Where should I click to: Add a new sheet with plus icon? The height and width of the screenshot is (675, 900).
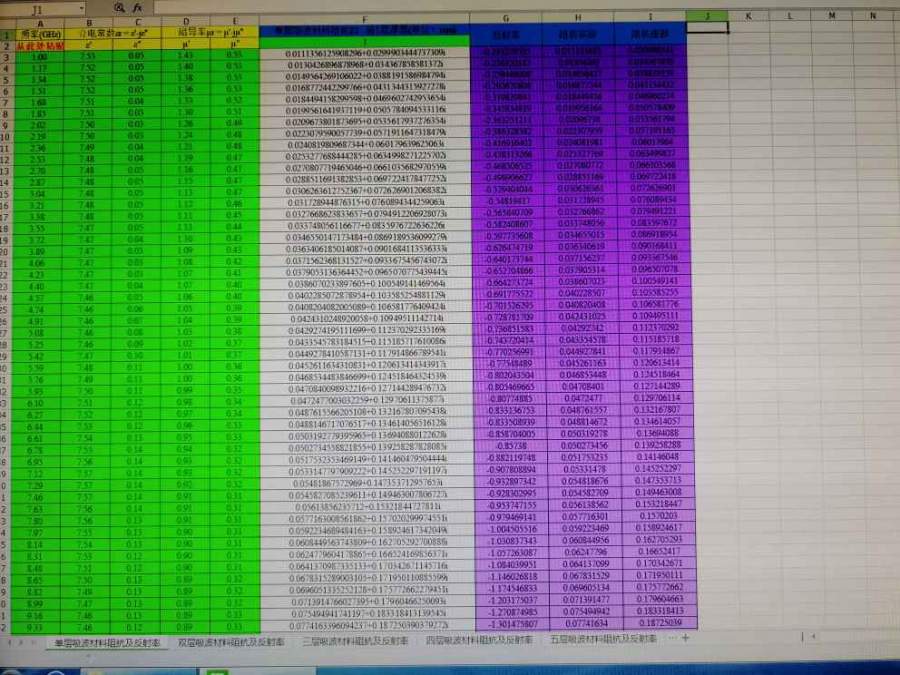(x=685, y=637)
